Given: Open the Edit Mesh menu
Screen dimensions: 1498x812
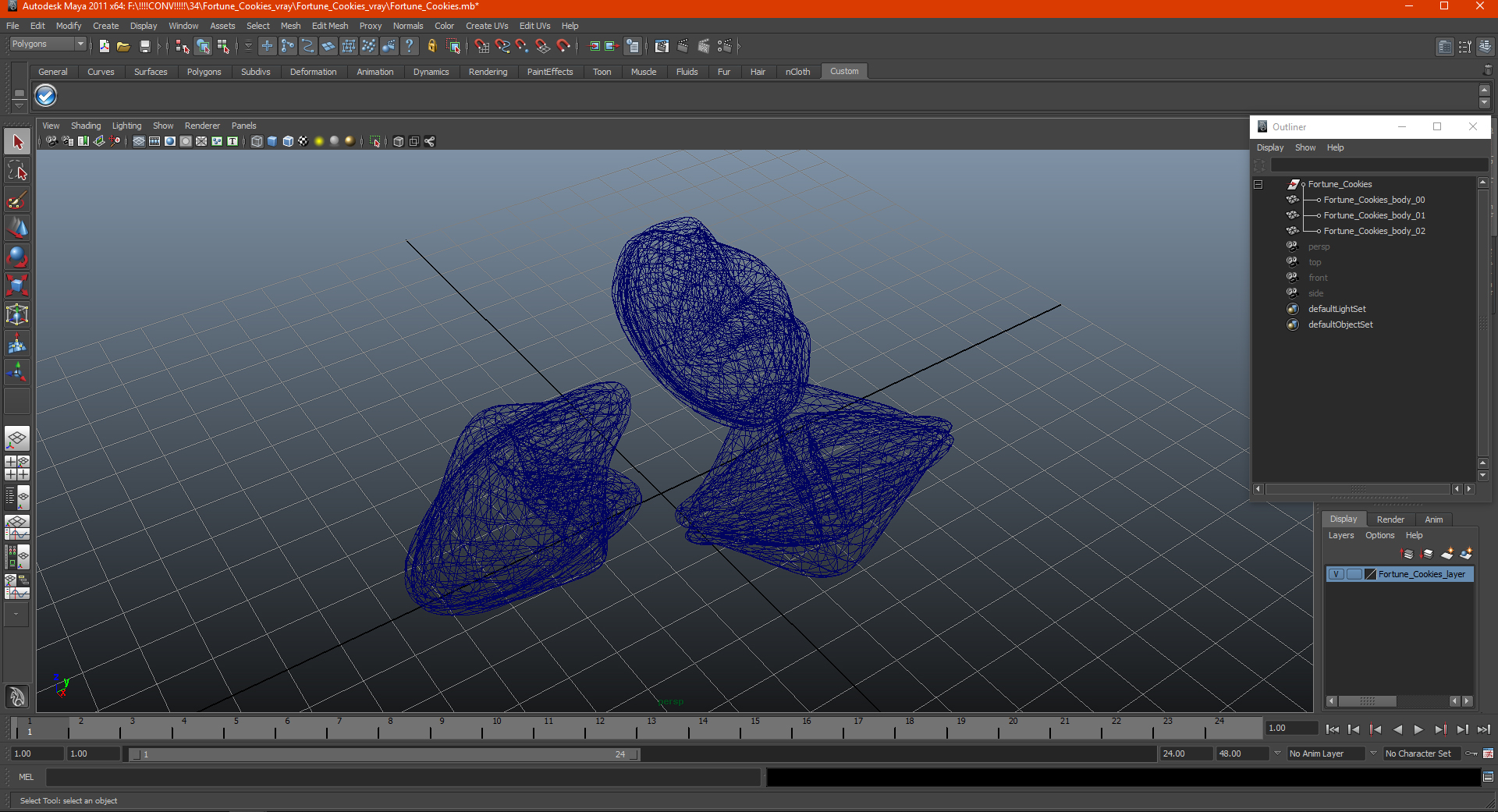Looking at the screenshot, I should pos(330,26).
